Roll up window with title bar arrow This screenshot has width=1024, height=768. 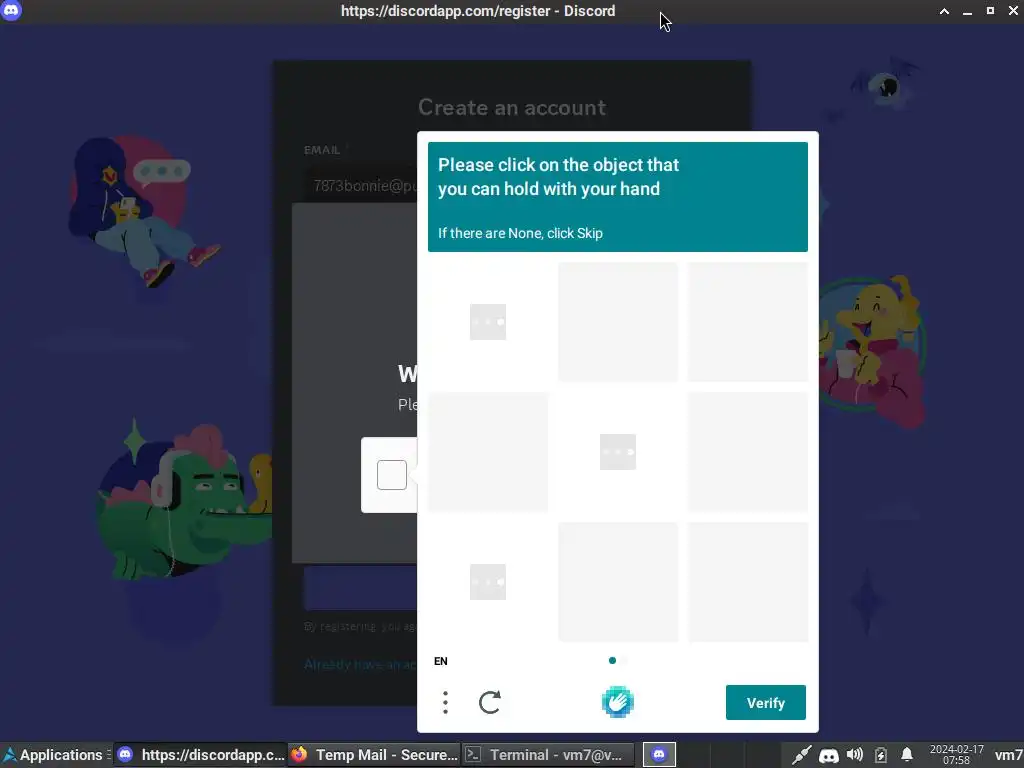tap(944, 11)
